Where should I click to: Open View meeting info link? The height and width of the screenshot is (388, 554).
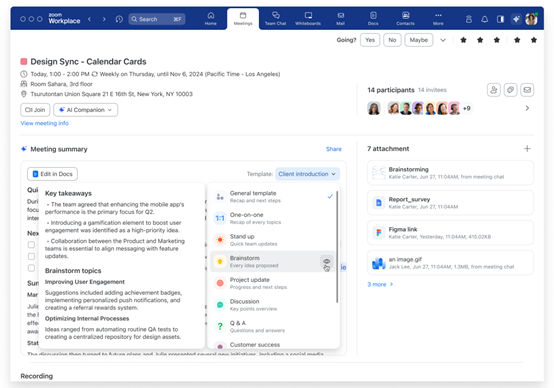45,123
